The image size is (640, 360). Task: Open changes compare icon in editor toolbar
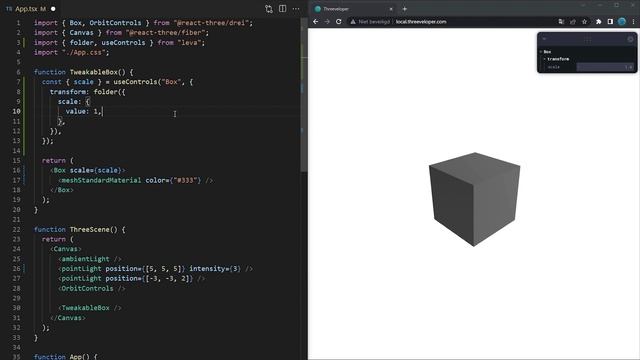(x=269, y=9)
